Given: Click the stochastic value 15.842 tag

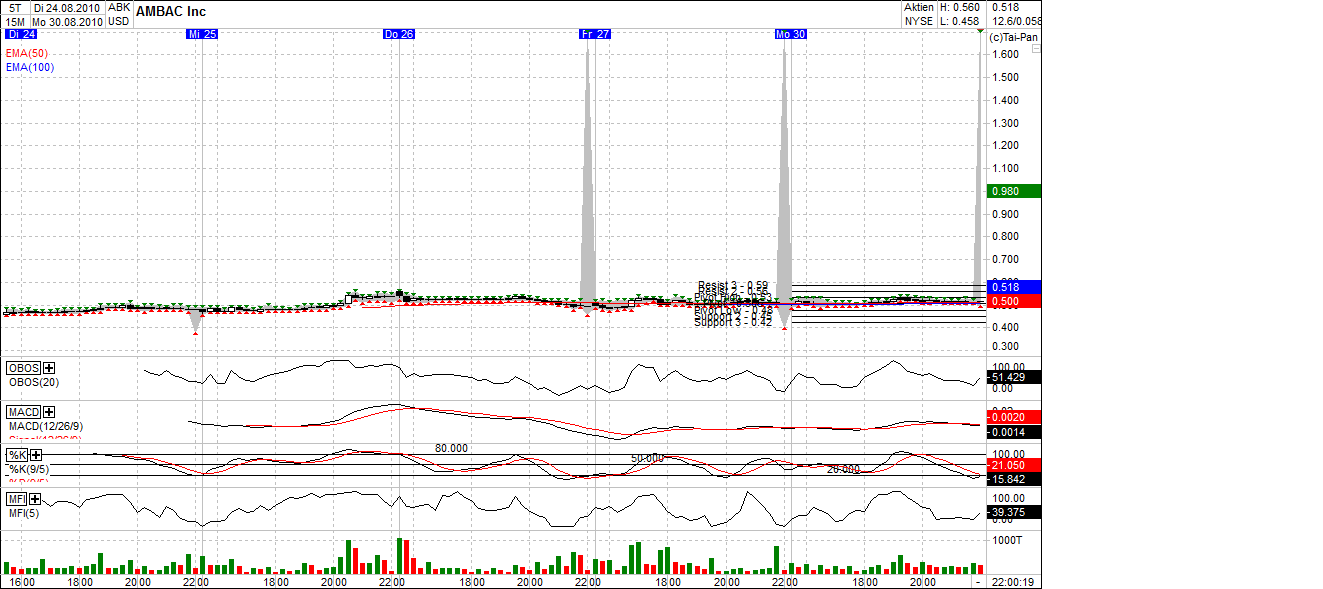Looking at the screenshot, I should 1014,480.
